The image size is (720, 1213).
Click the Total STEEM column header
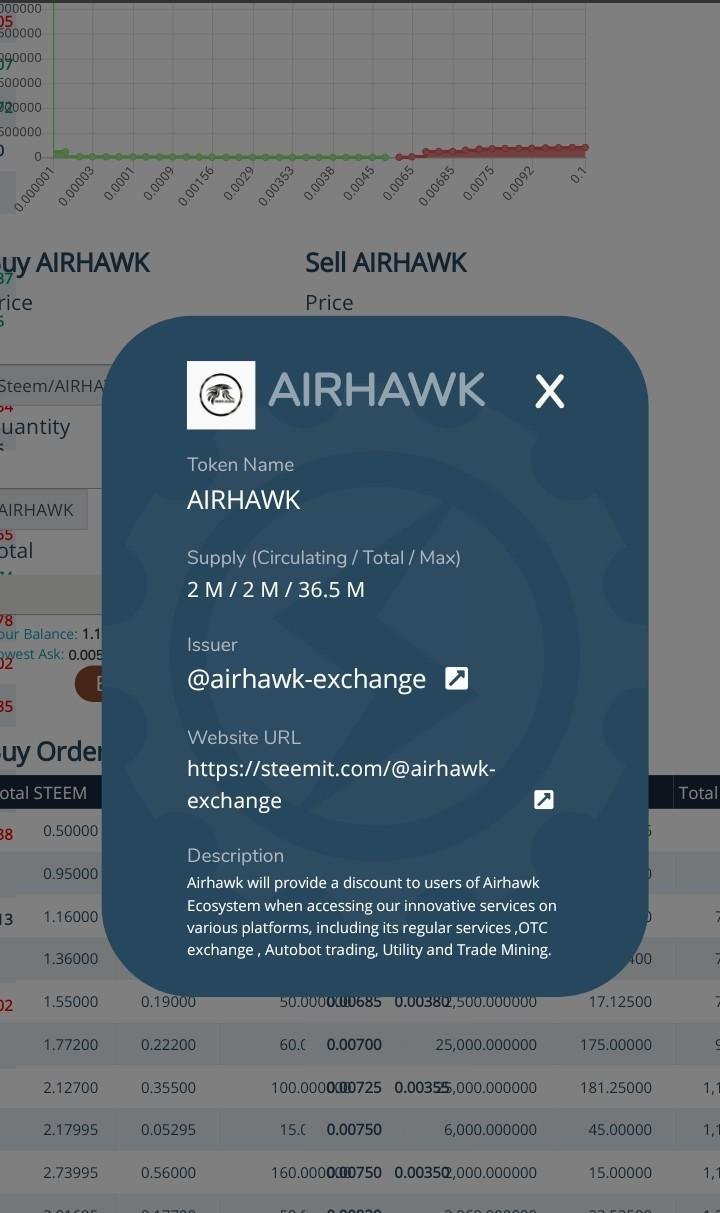43,793
